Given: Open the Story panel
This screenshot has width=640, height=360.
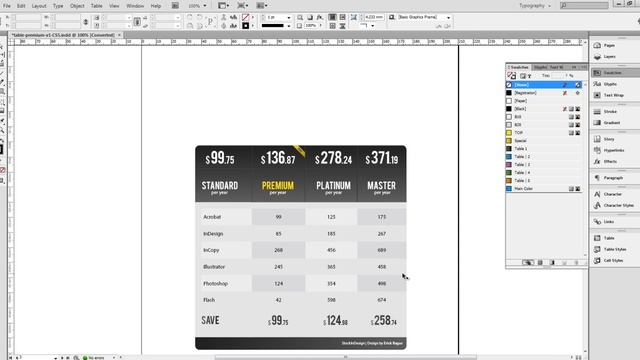Looking at the screenshot, I should (604, 139).
